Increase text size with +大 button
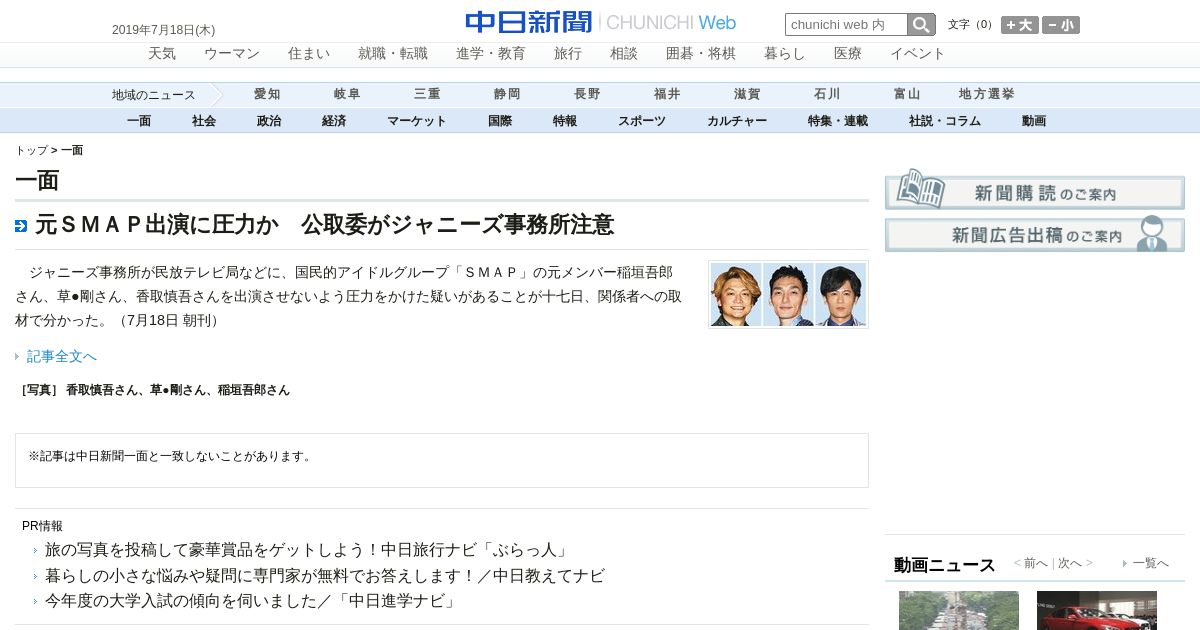The height and width of the screenshot is (630, 1200). click(x=1020, y=25)
